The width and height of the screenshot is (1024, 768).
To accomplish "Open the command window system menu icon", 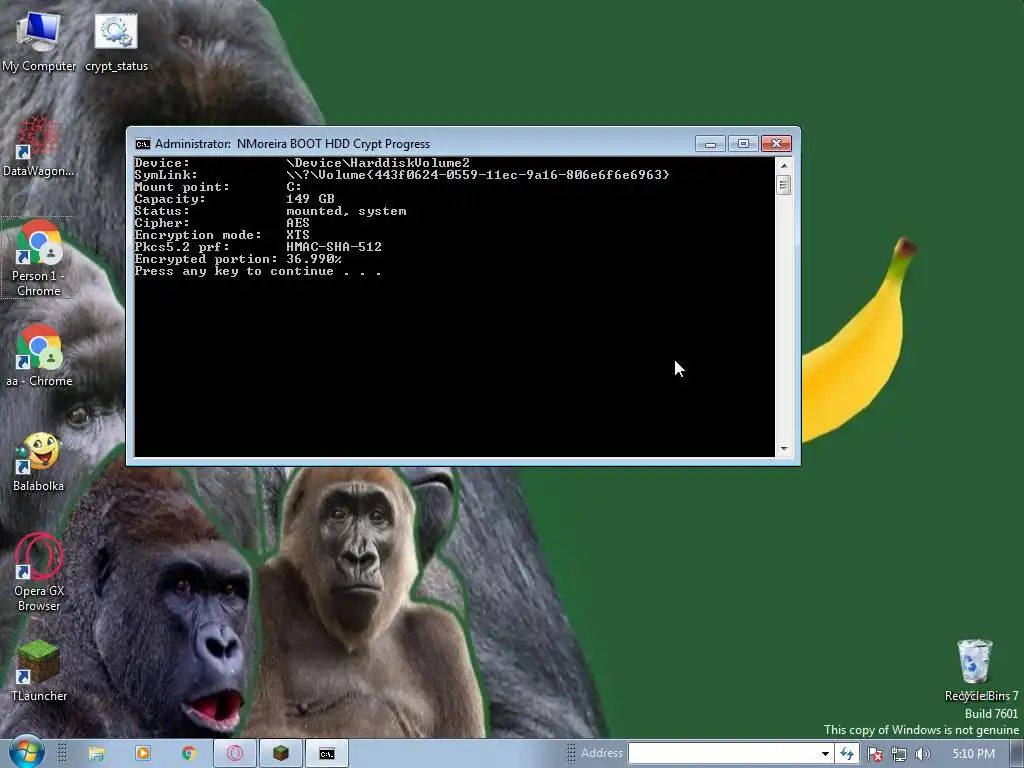I will click(142, 144).
